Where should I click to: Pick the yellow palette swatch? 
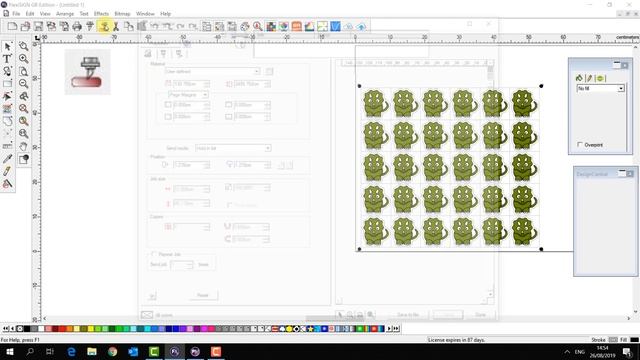click(91, 328)
